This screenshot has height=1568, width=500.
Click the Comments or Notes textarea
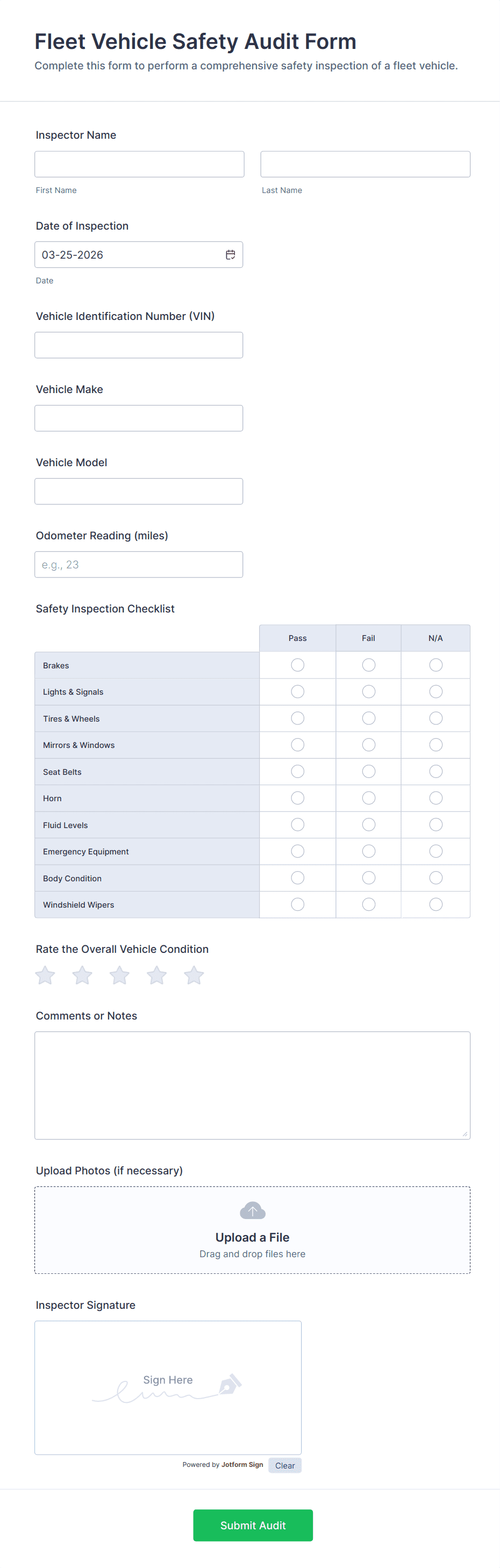click(x=252, y=1085)
